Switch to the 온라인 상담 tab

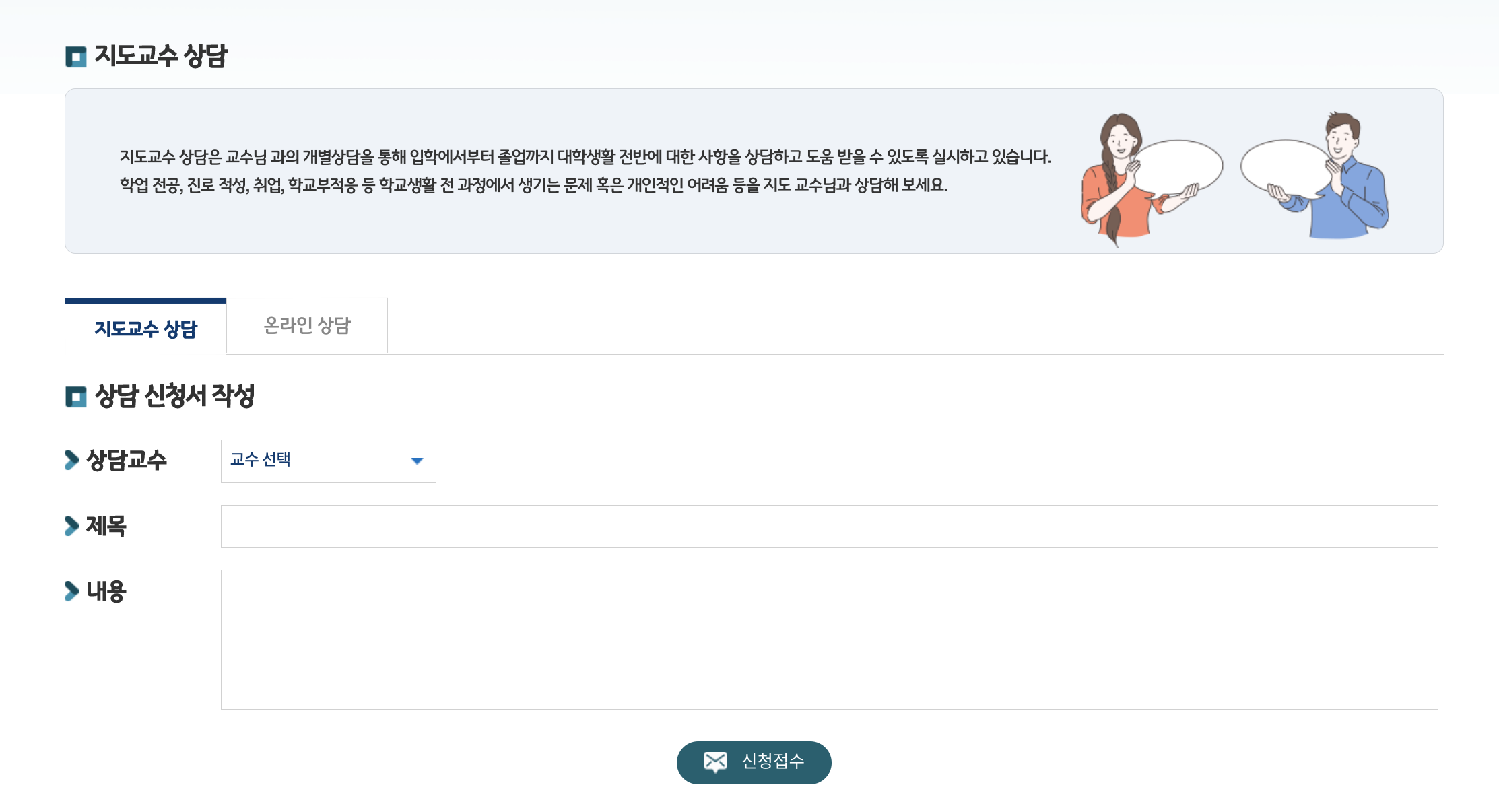(x=307, y=325)
